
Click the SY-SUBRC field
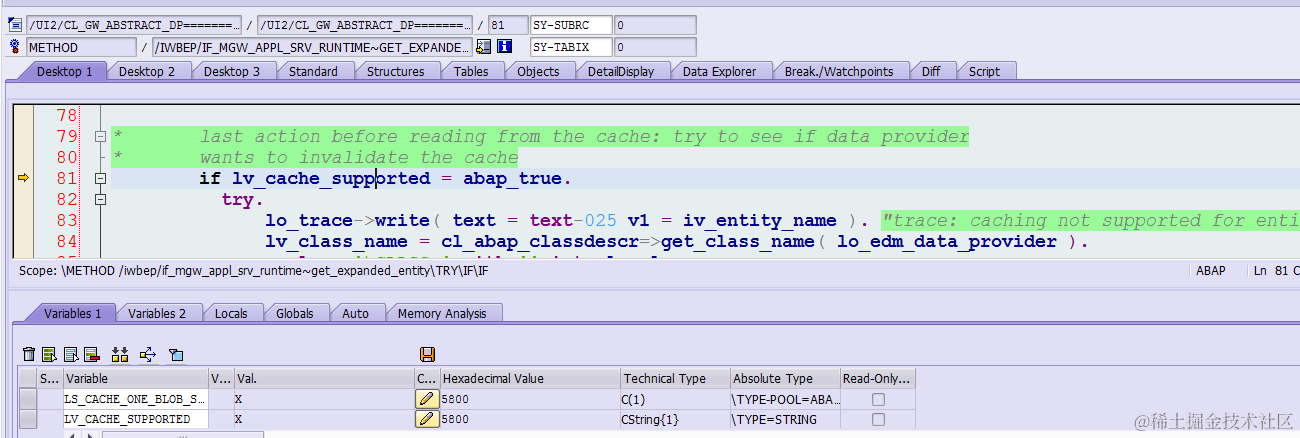tap(570, 25)
